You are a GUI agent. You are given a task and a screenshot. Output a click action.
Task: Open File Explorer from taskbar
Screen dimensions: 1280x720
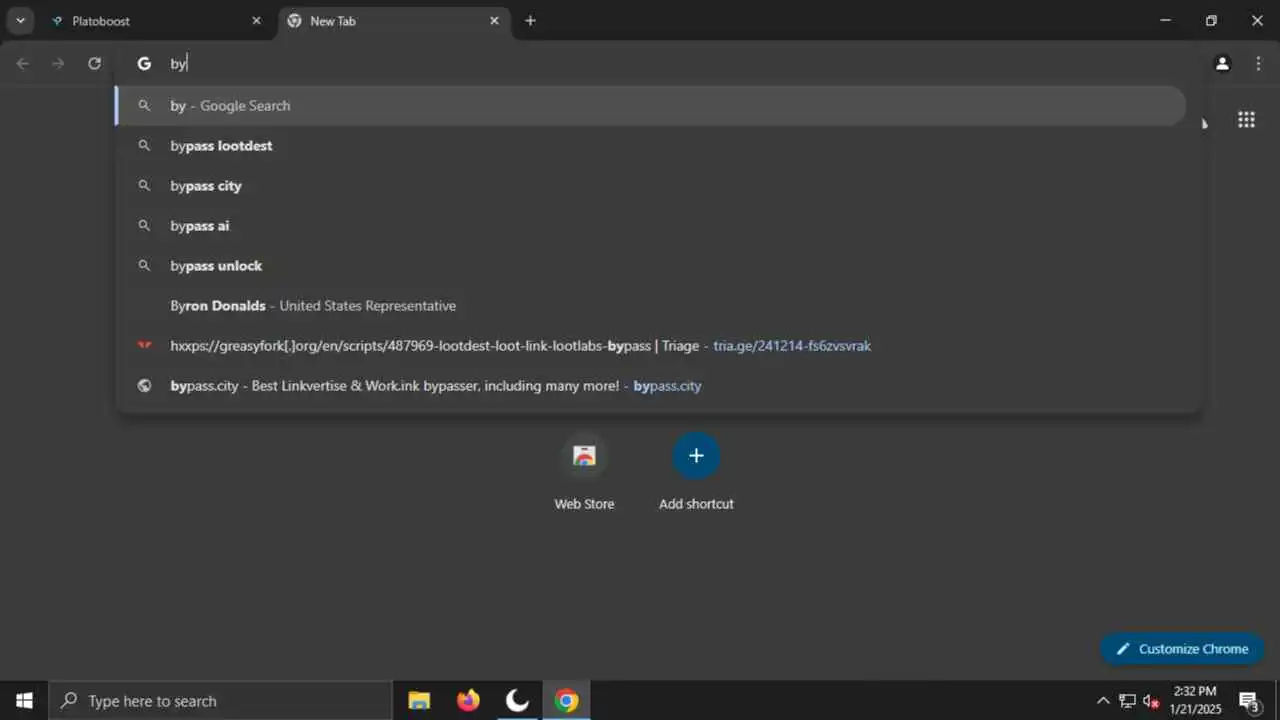pos(419,701)
